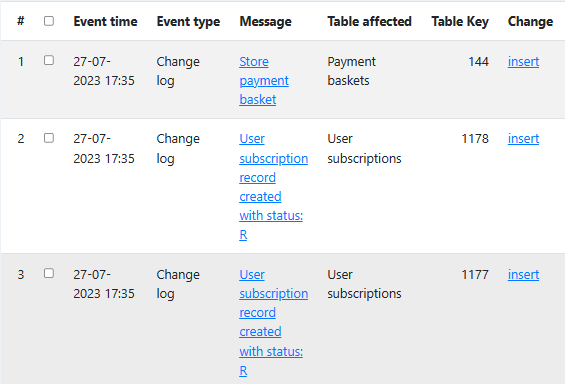Open row 3 User subscription record message
This screenshot has width=565, height=384.
[x=273, y=322]
